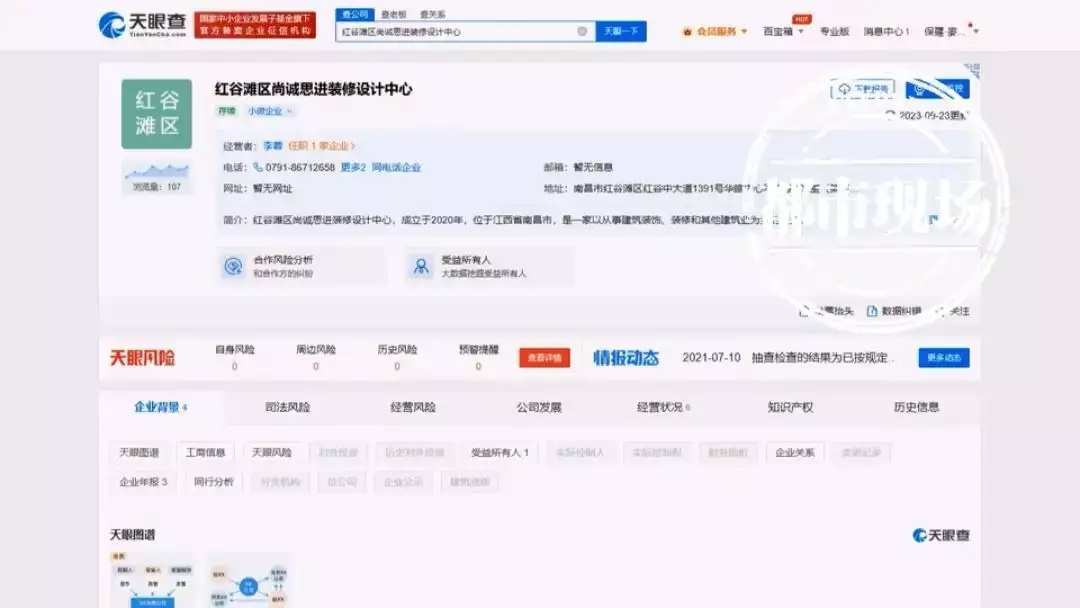Expand the 百宝箱 dropdown menu
The width and height of the screenshot is (1080, 608).
(x=800, y=32)
